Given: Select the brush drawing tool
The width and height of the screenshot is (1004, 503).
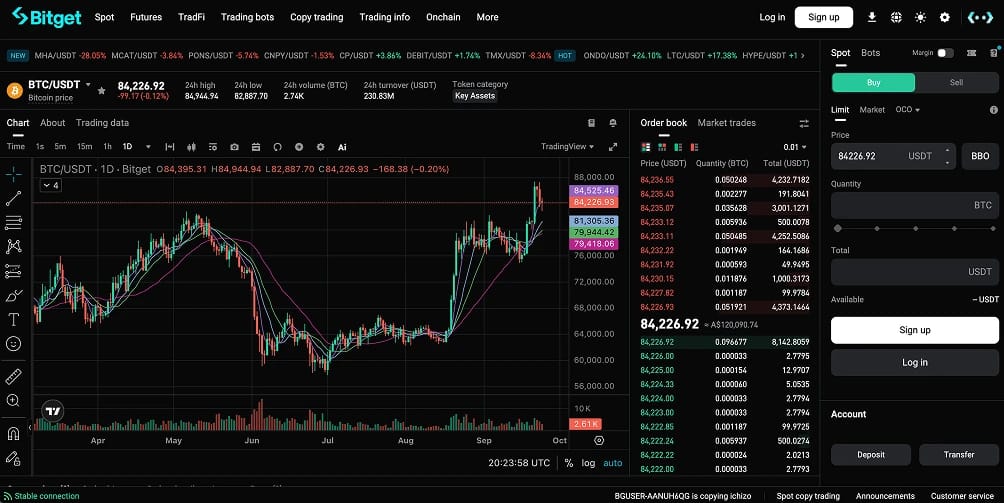Looking at the screenshot, I should coord(13,295).
